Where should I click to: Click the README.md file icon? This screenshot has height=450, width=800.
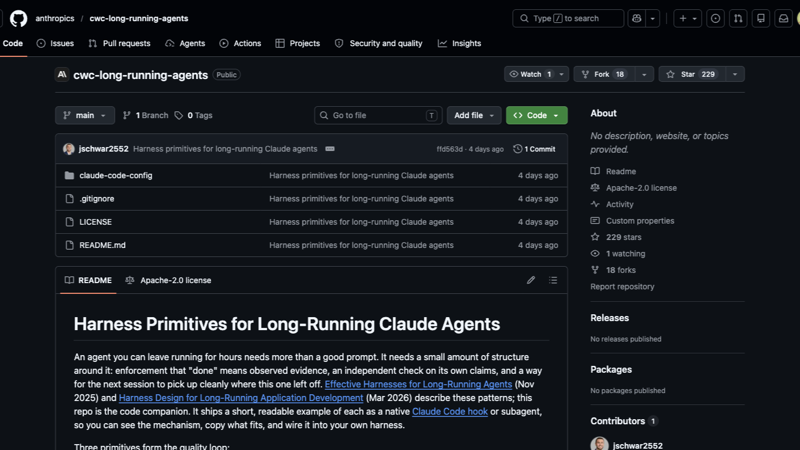click(69, 245)
